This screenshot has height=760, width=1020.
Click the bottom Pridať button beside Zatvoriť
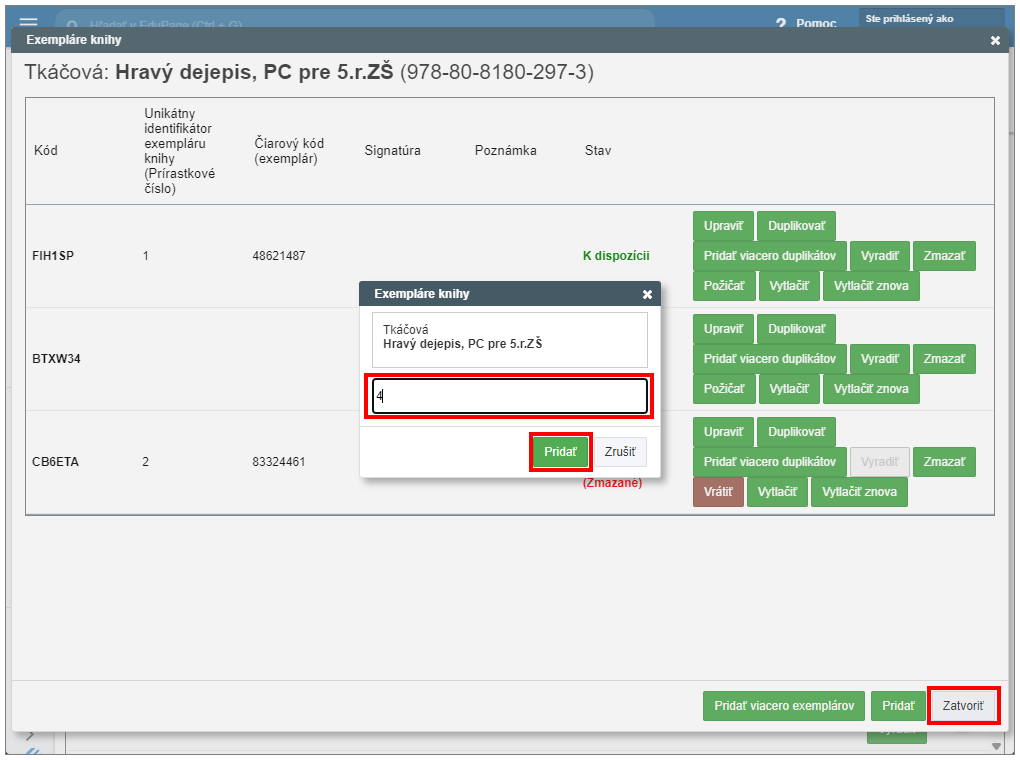tap(897, 706)
